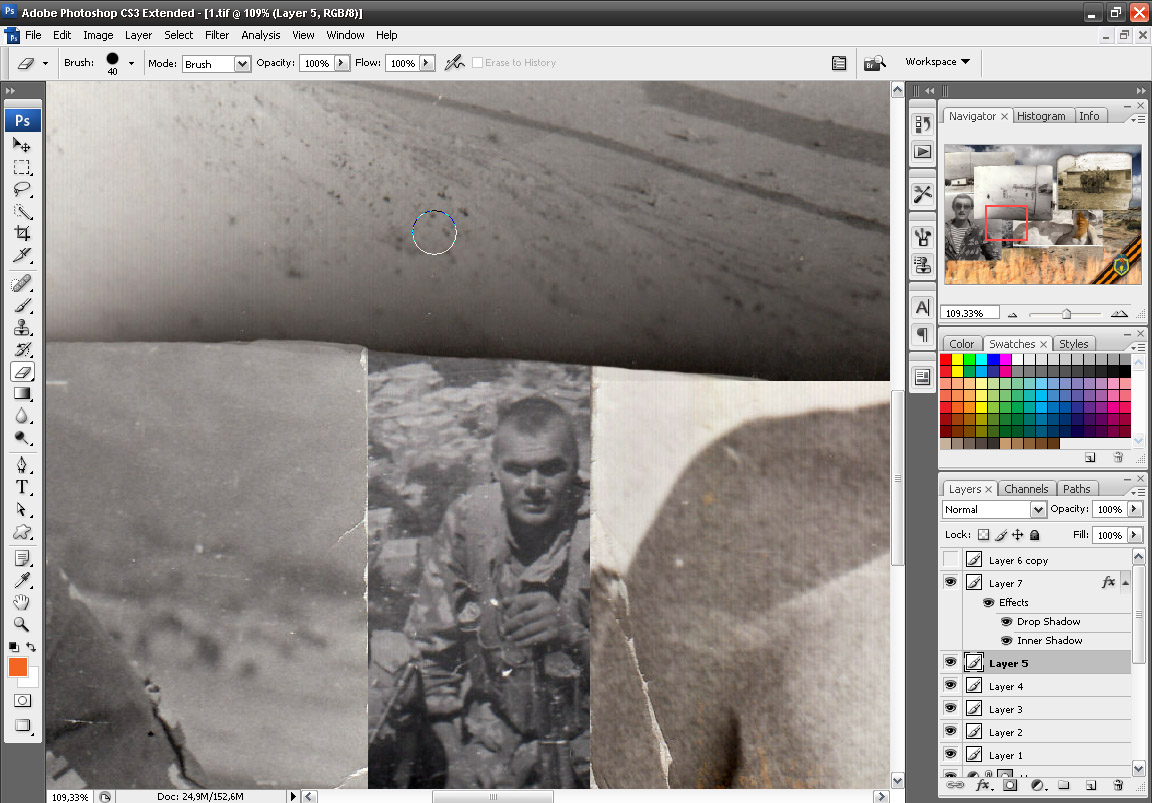Select the Lasso tool

click(22, 190)
